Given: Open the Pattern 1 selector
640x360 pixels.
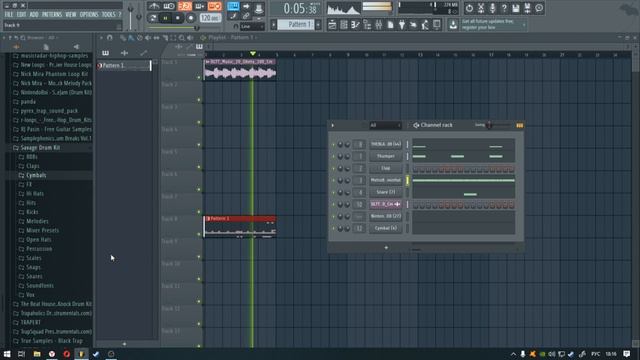Looking at the screenshot, I should [x=296, y=24].
